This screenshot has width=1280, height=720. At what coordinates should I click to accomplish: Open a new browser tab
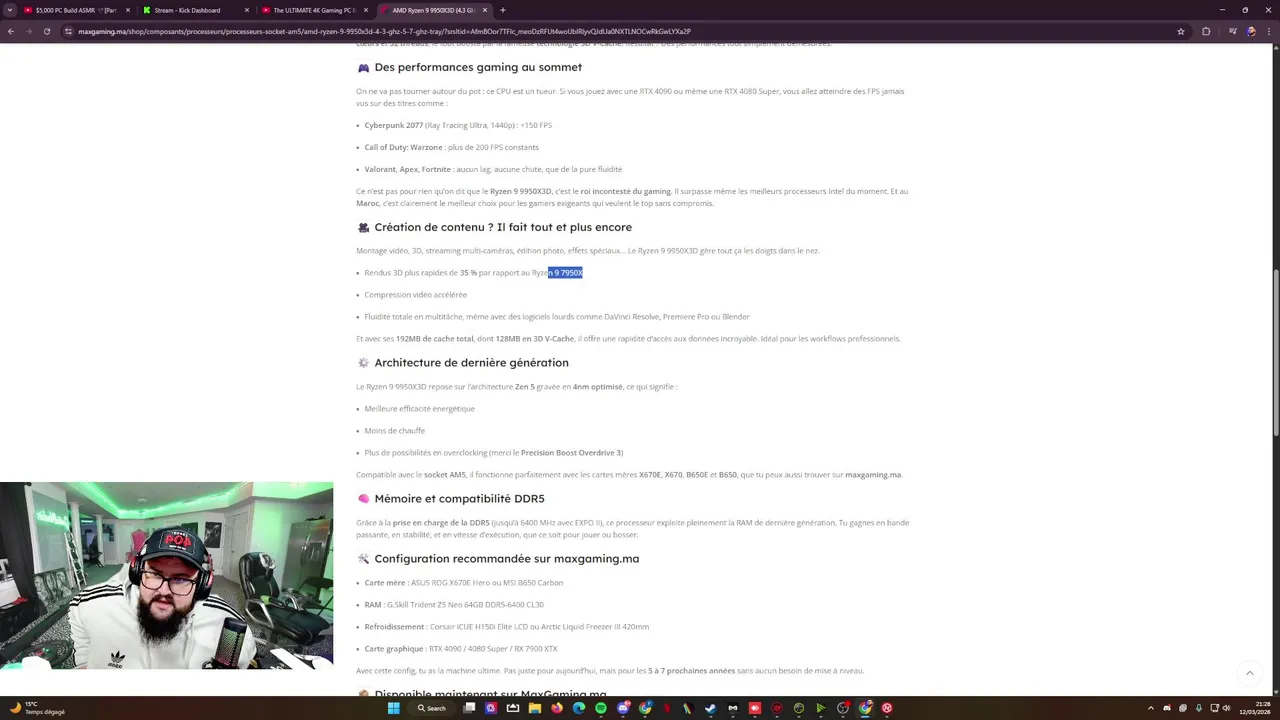coord(503,10)
